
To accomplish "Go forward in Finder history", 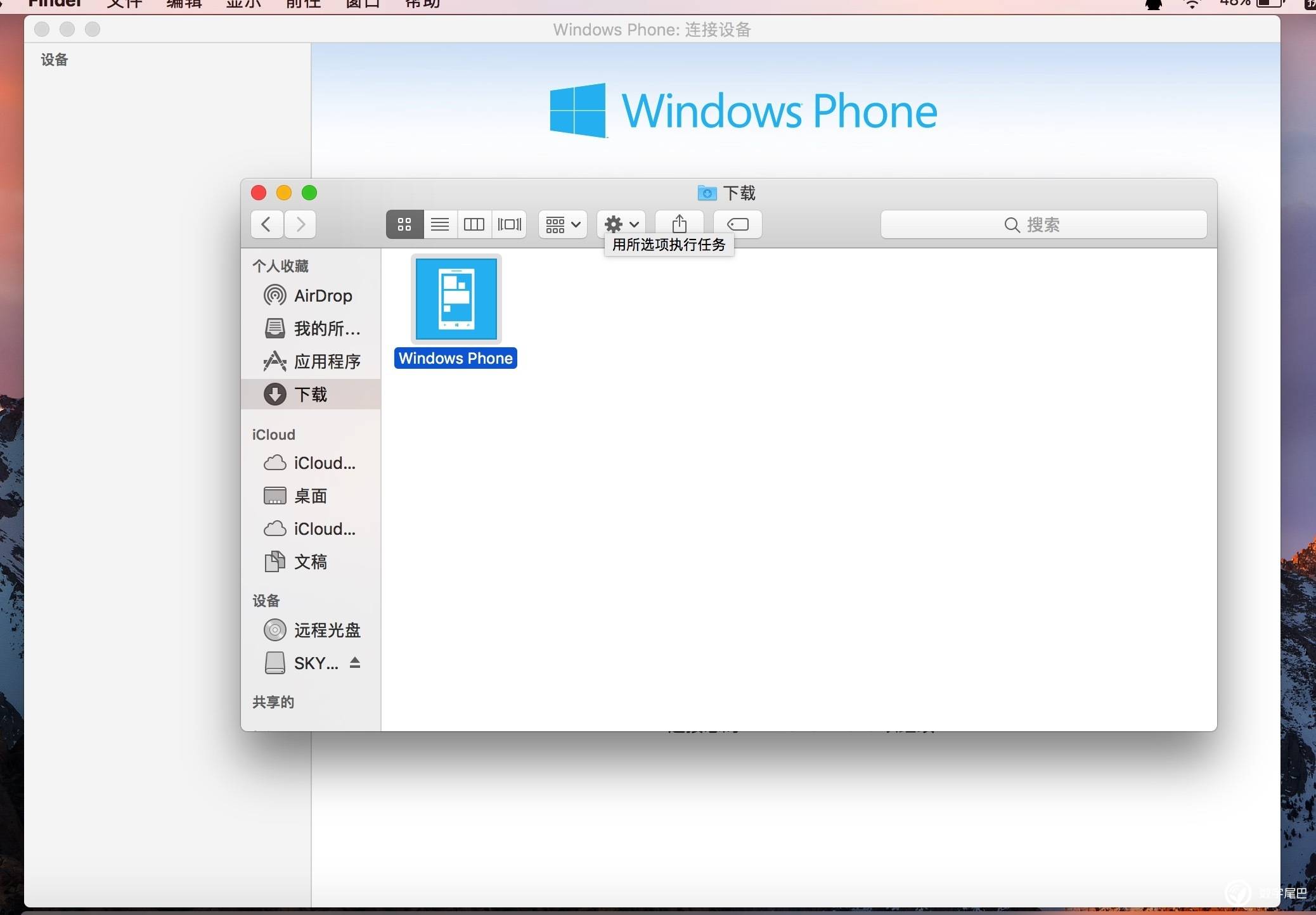I will (300, 224).
